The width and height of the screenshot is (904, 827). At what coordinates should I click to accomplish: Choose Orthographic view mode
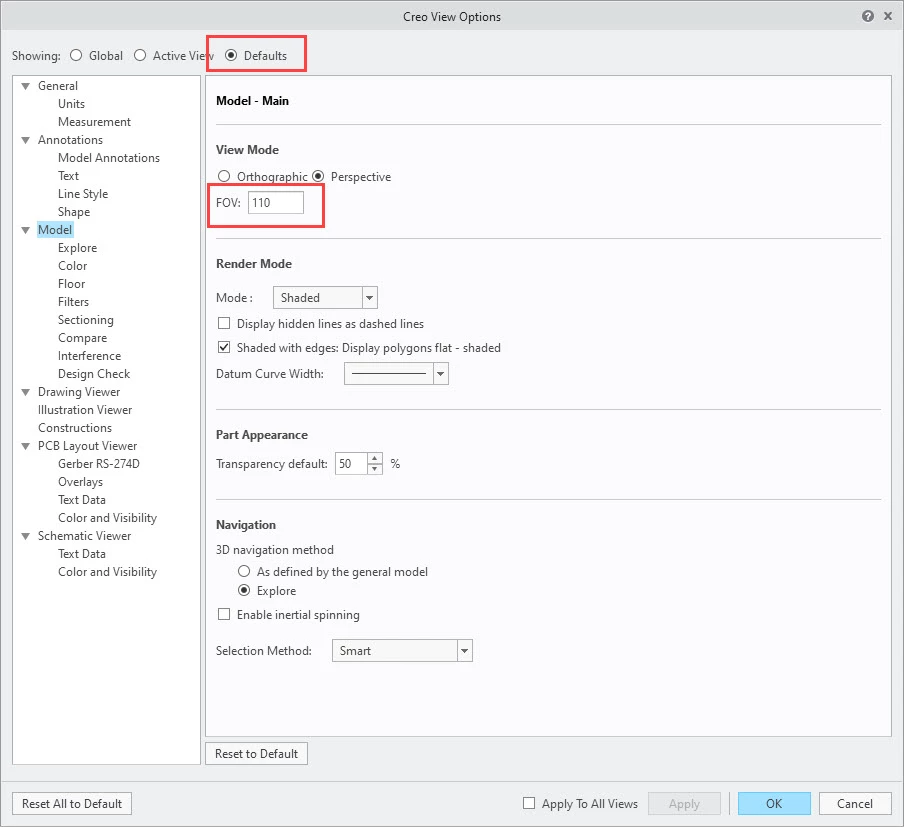(x=224, y=176)
